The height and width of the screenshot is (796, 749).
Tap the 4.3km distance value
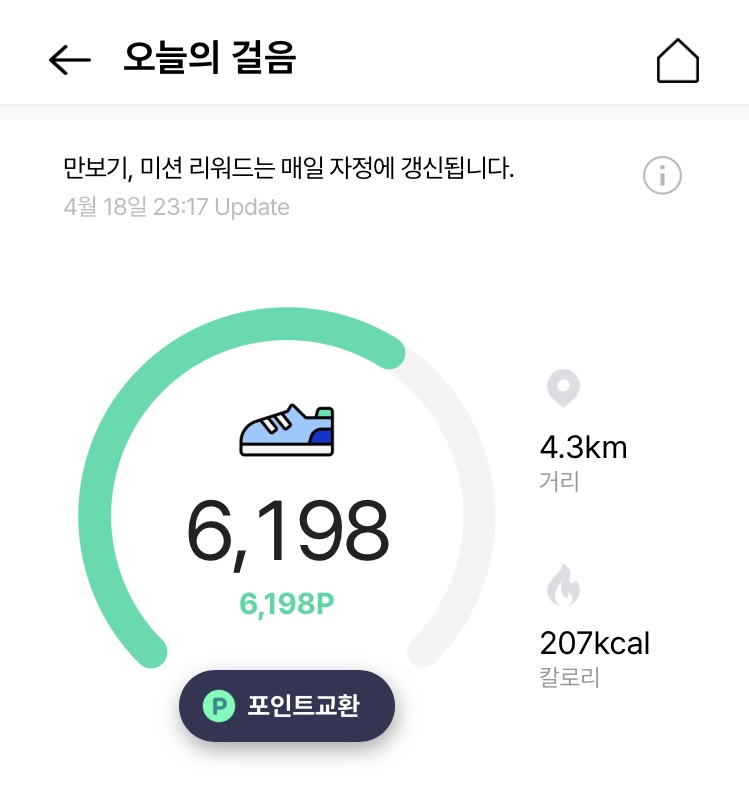pyautogui.click(x=583, y=446)
